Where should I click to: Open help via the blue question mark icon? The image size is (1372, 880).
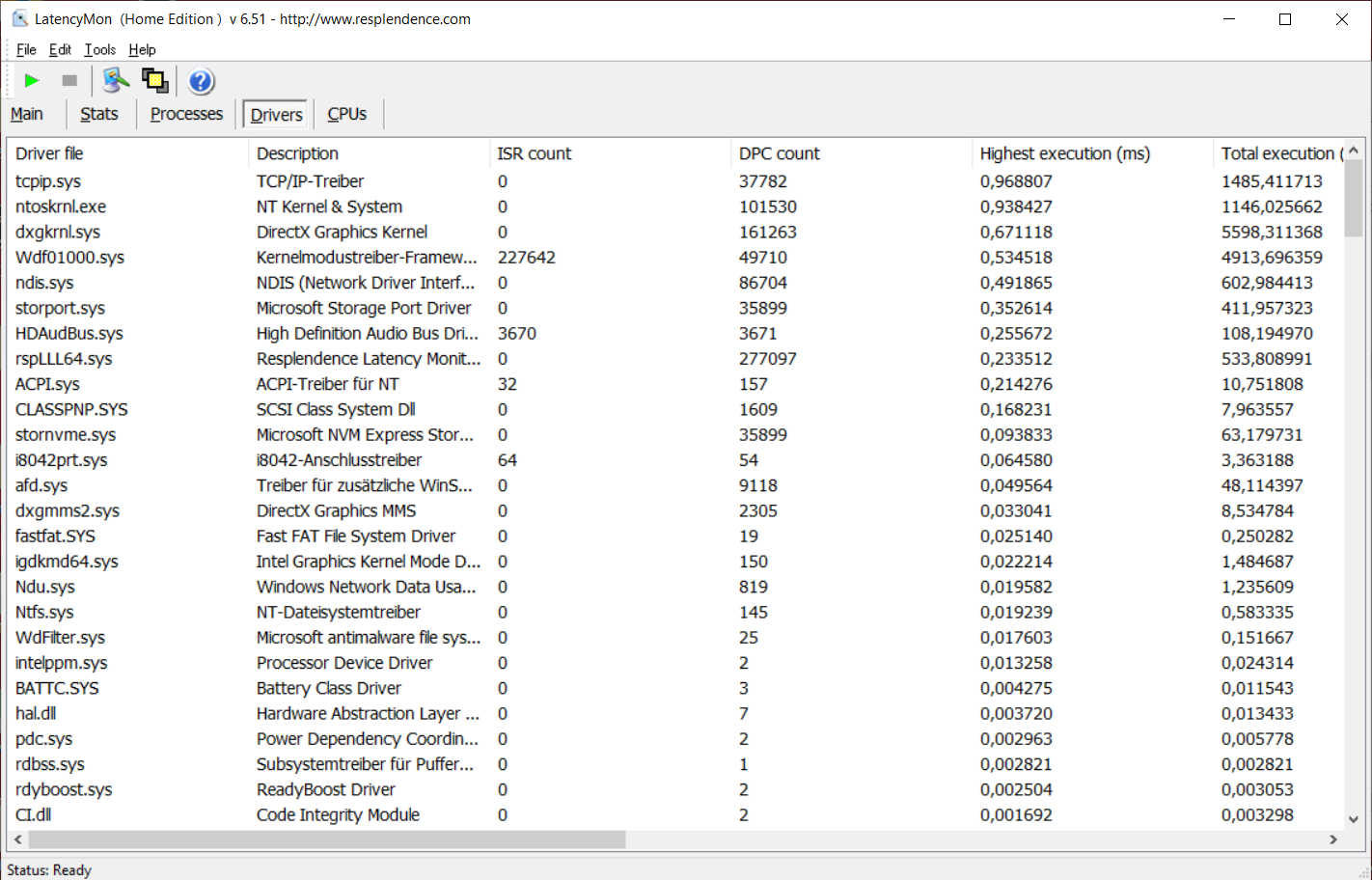point(201,81)
